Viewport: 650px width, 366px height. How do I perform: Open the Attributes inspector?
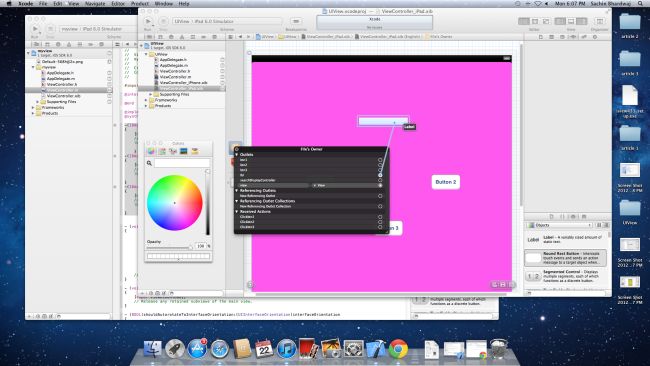[573, 37]
